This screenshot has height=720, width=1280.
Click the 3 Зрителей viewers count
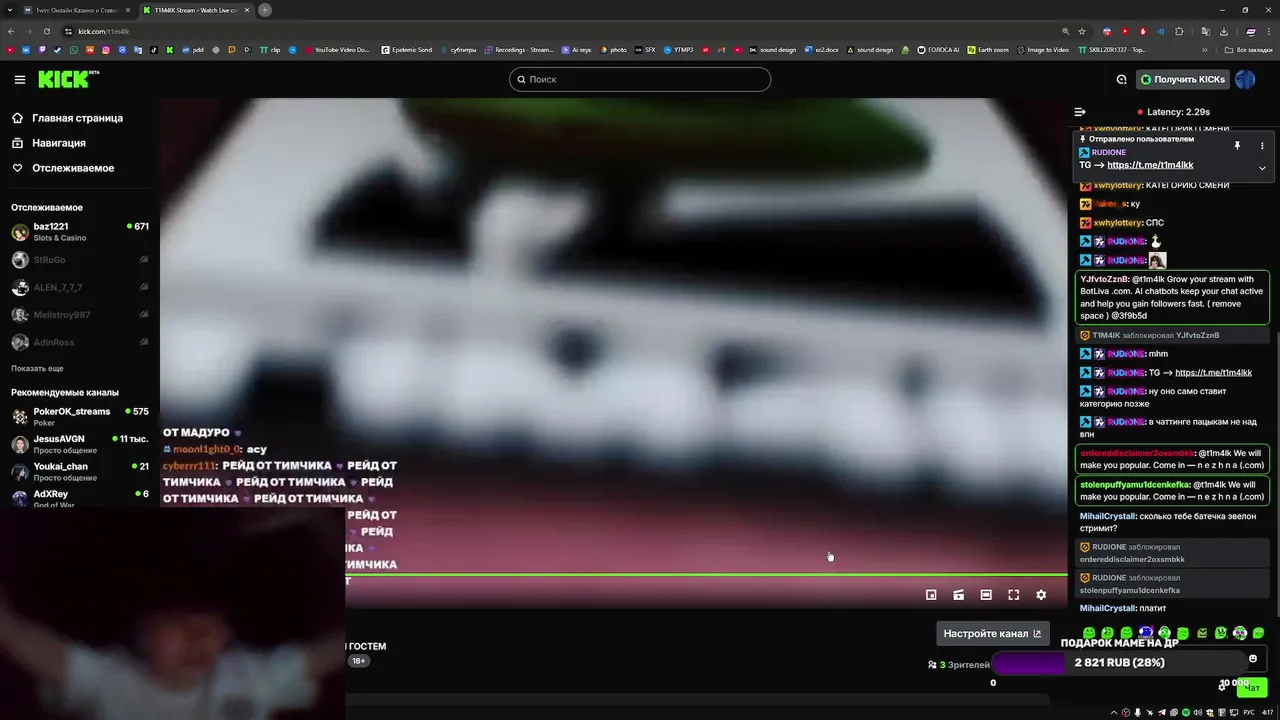click(x=958, y=665)
